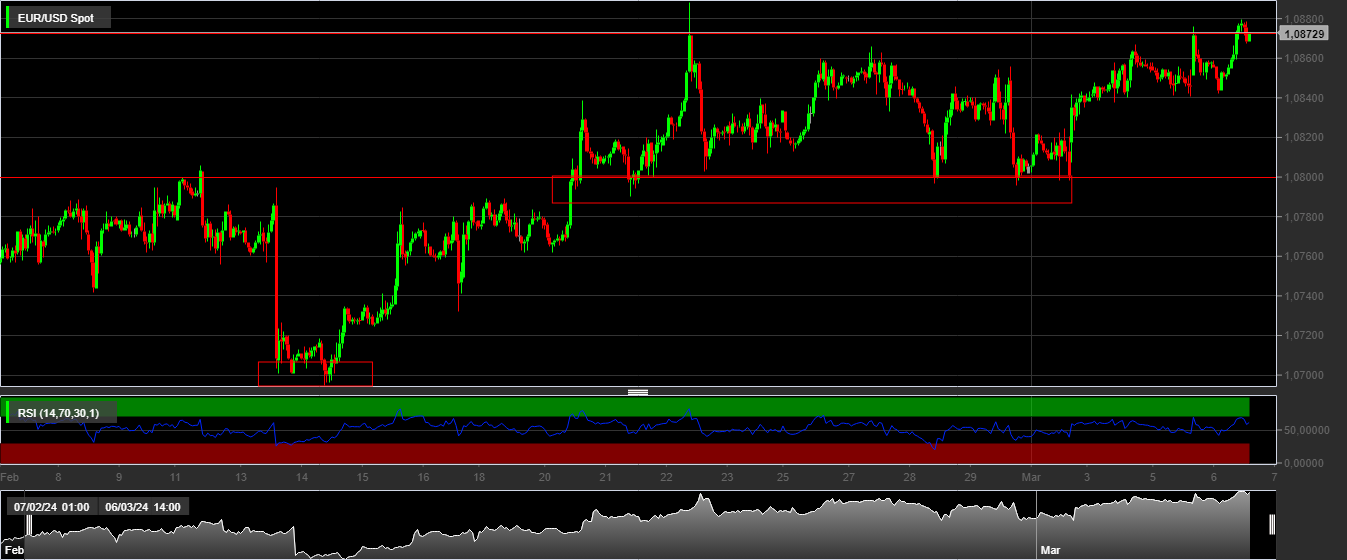This screenshot has height=560, width=1347.
Task: Click the 1,07200 price axis label
Action: point(1304,336)
